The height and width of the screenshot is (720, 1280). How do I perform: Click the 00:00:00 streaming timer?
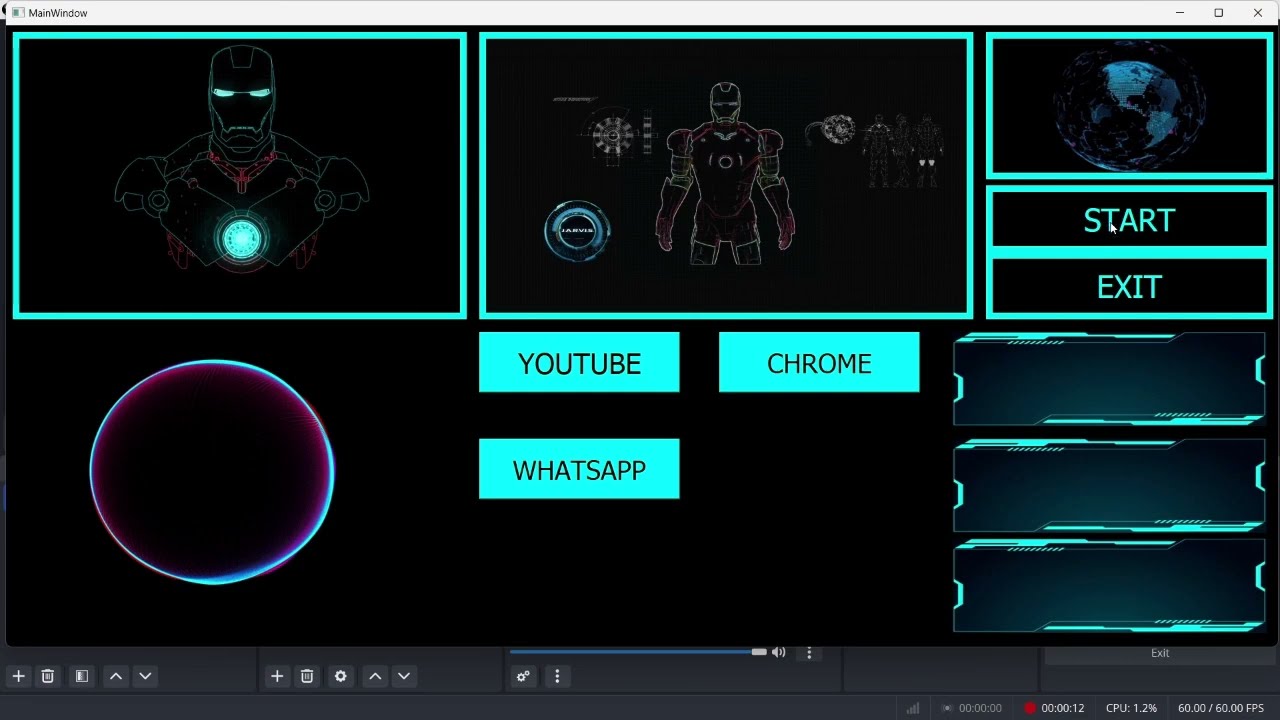coord(980,708)
